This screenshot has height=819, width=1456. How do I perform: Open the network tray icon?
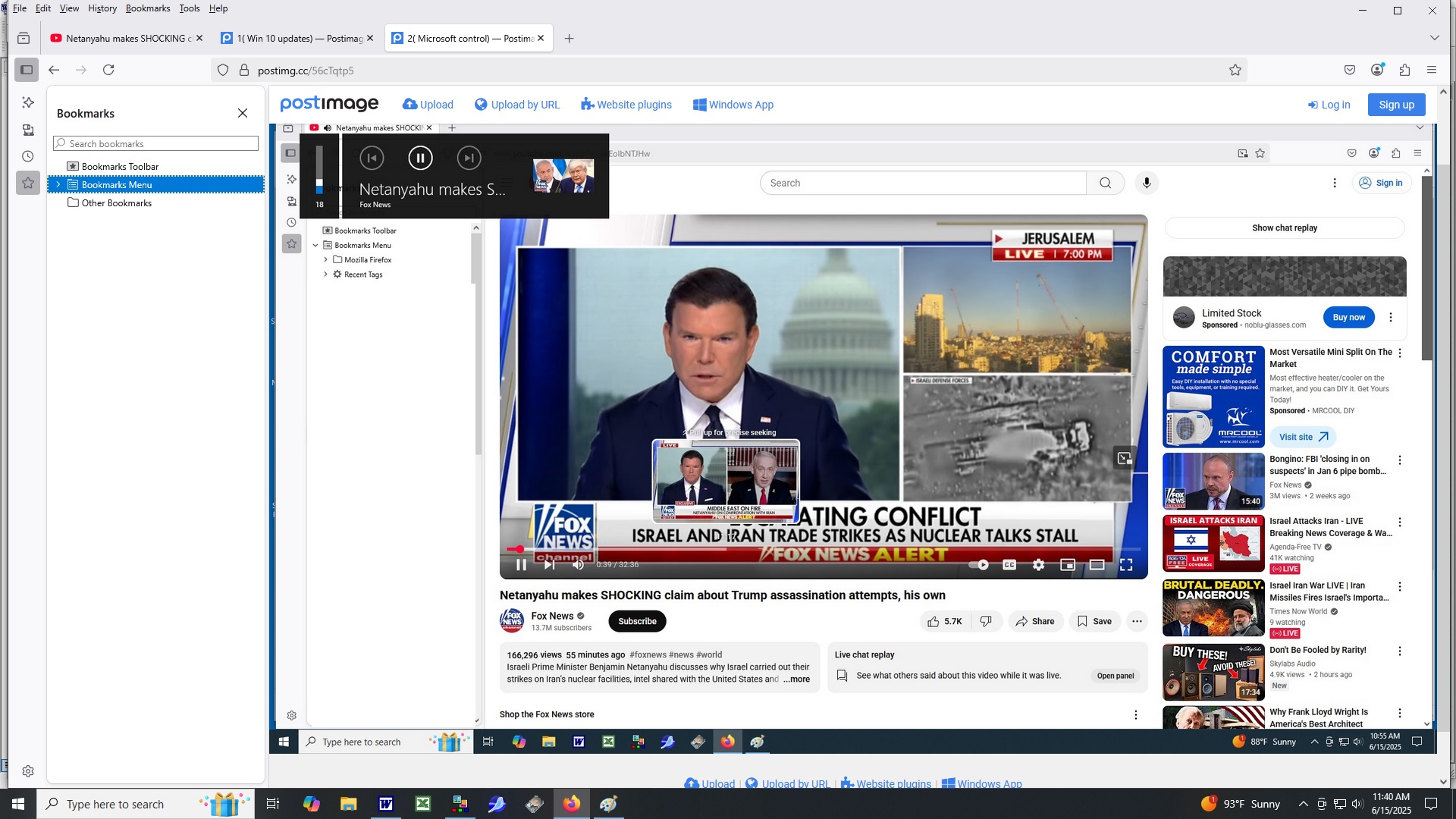[1340, 804]
